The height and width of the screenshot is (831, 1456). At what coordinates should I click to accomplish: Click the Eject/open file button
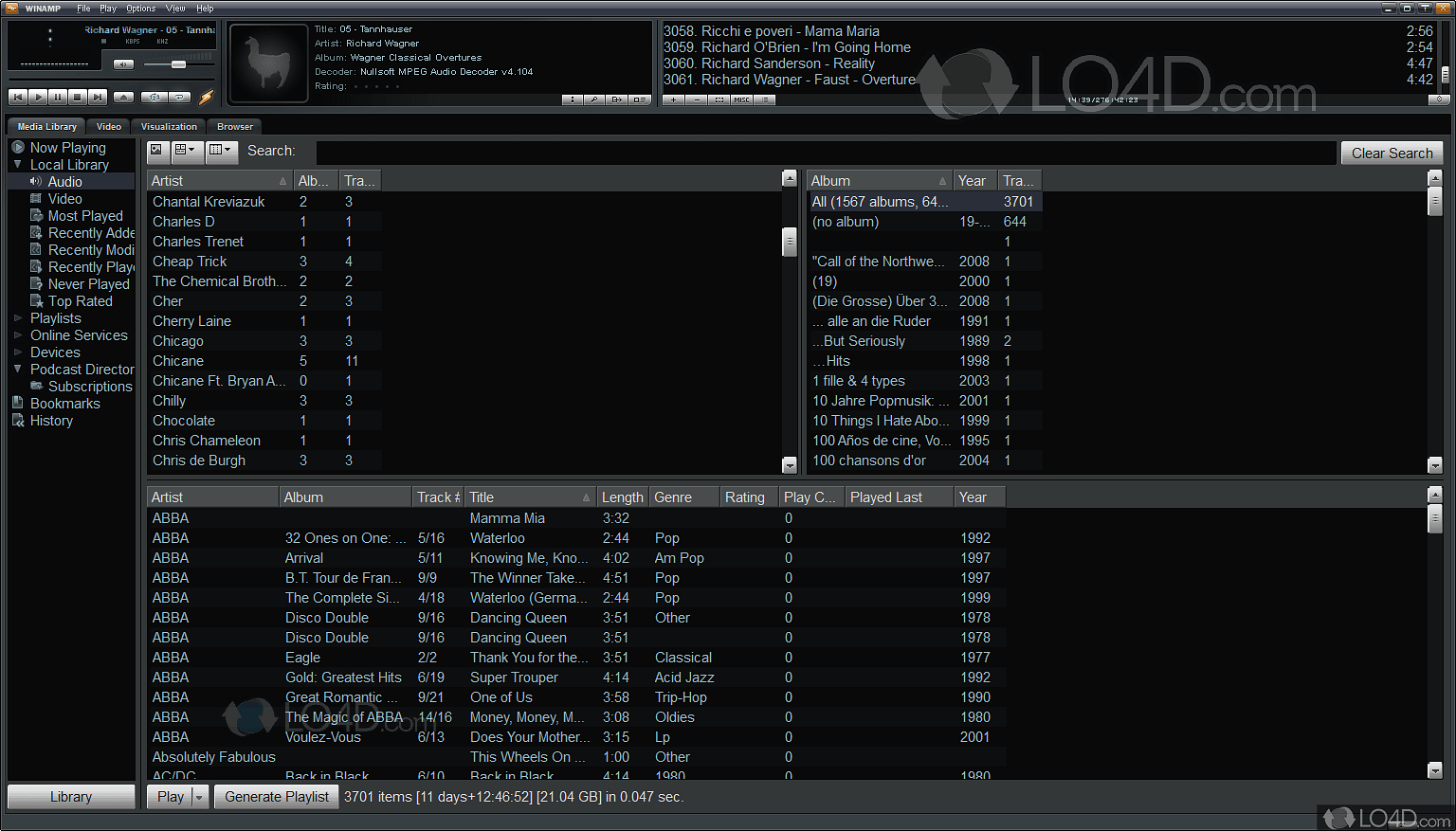123,97
